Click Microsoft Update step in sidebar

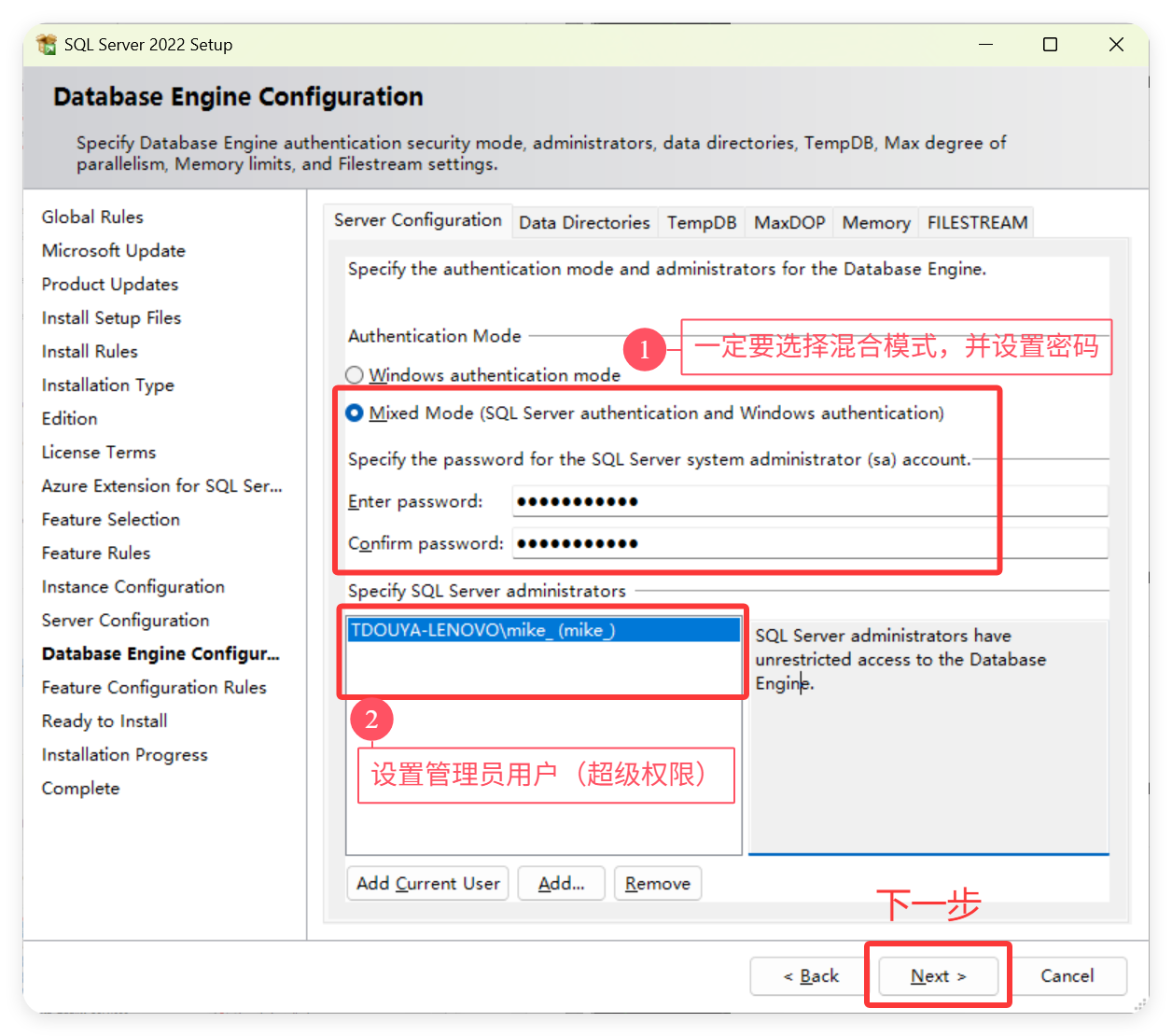[x=113, y=250]
